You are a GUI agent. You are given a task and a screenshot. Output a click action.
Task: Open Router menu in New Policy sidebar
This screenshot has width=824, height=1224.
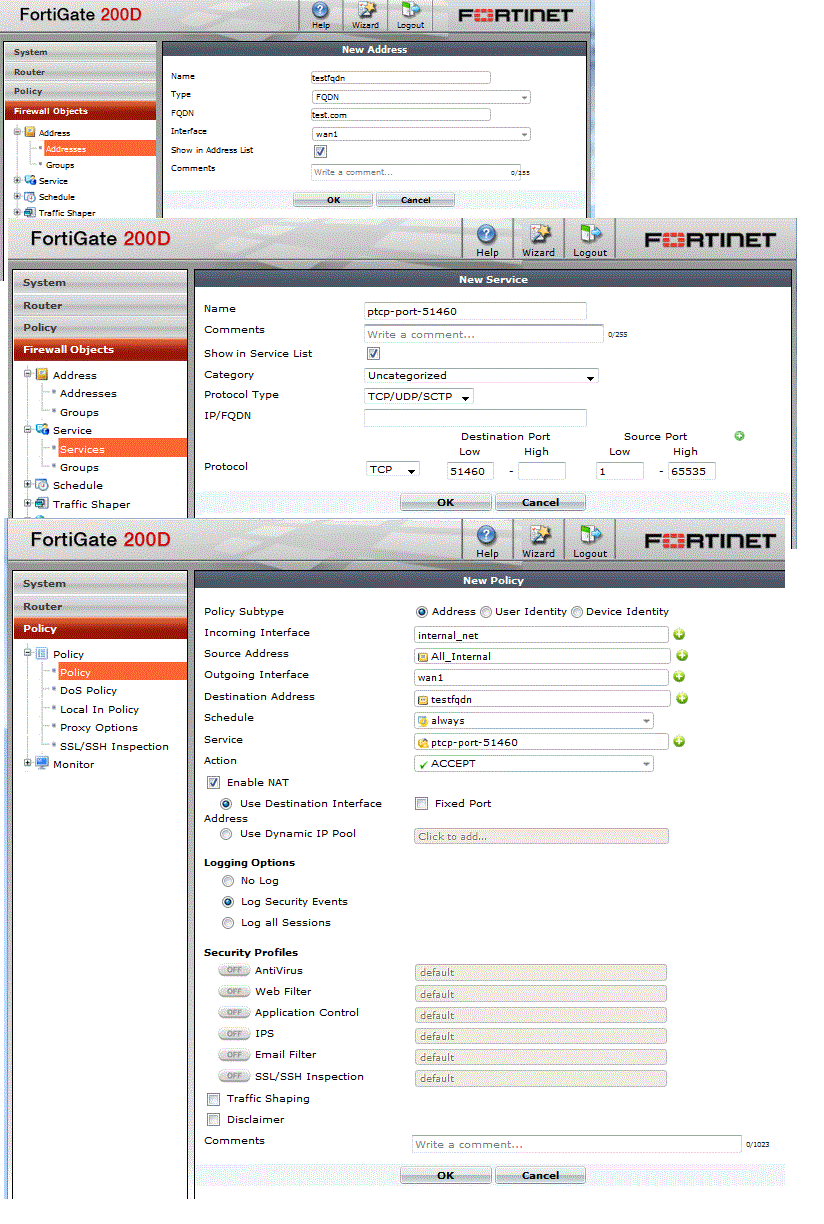pos(100,606)
